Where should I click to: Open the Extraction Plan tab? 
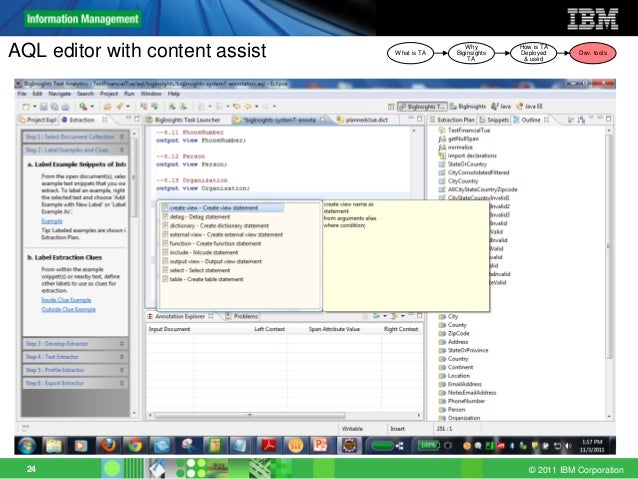tap(452, 120)
